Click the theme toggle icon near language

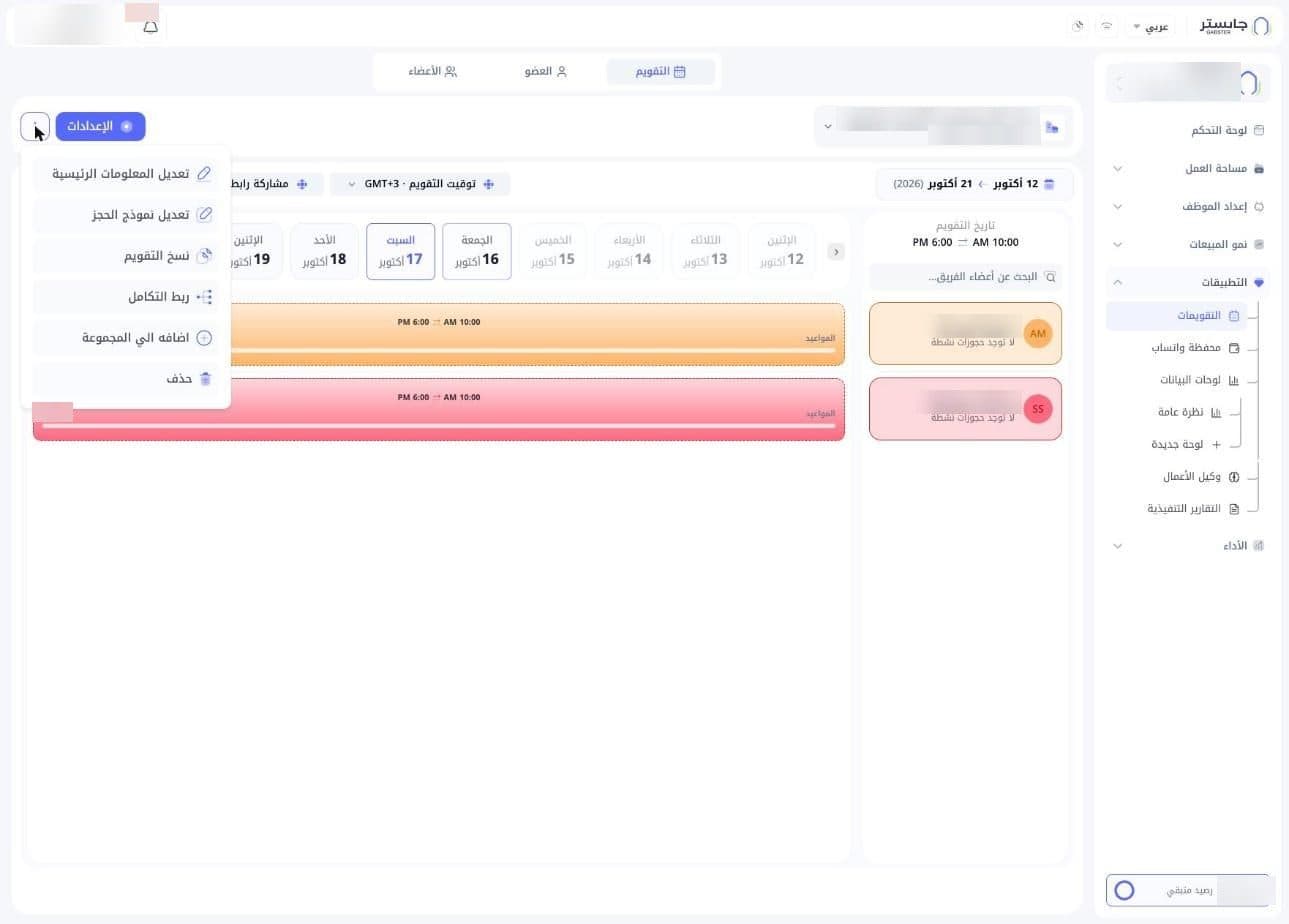[1078, 26]
